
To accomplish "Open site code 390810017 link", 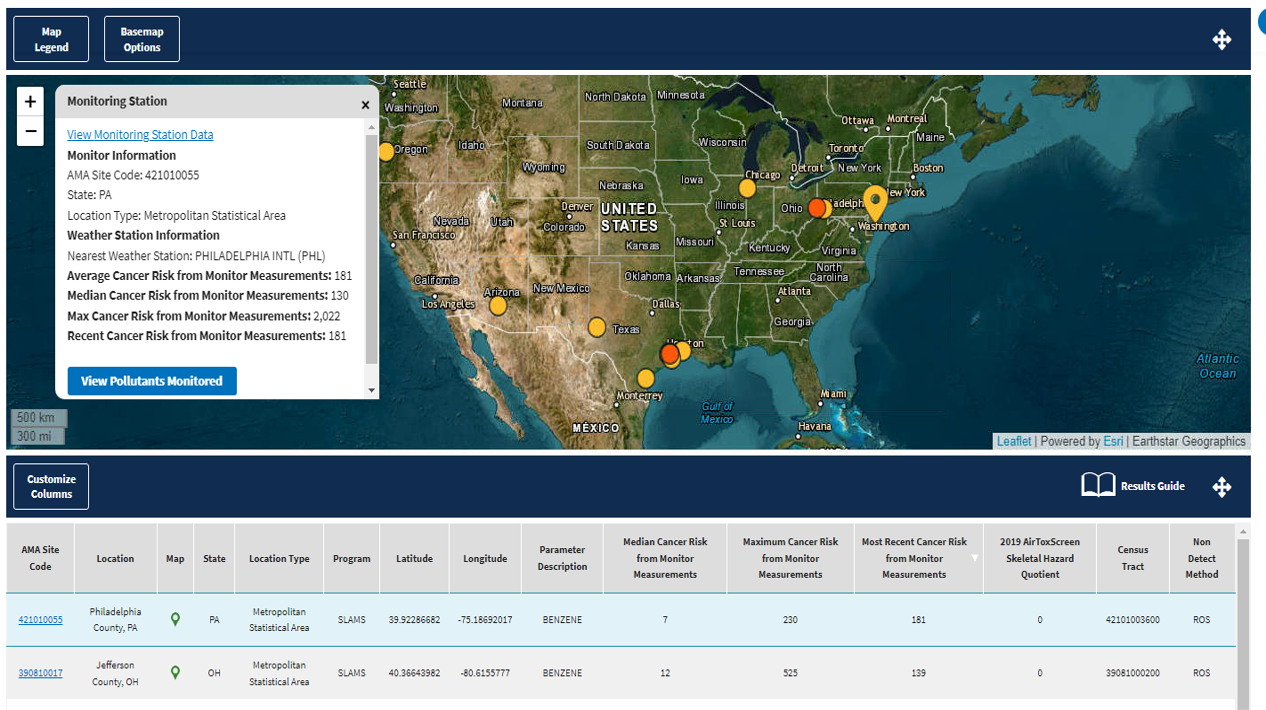I will [x=40, y=673].
